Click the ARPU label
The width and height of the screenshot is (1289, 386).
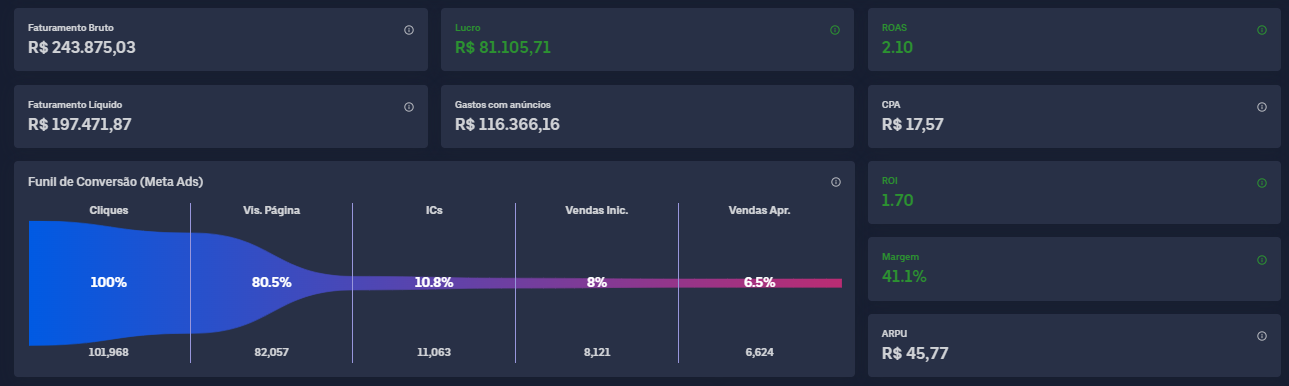(894, 334)
